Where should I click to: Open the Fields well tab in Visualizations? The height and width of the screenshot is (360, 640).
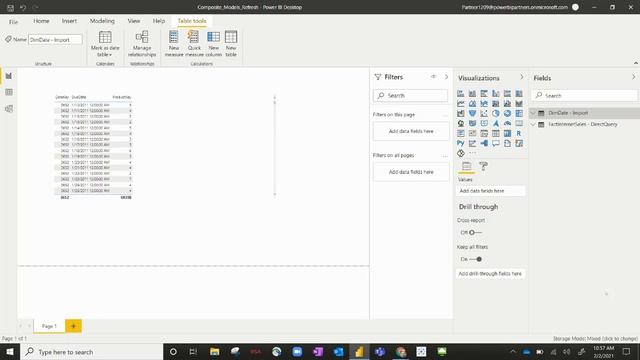click(467, 166)
